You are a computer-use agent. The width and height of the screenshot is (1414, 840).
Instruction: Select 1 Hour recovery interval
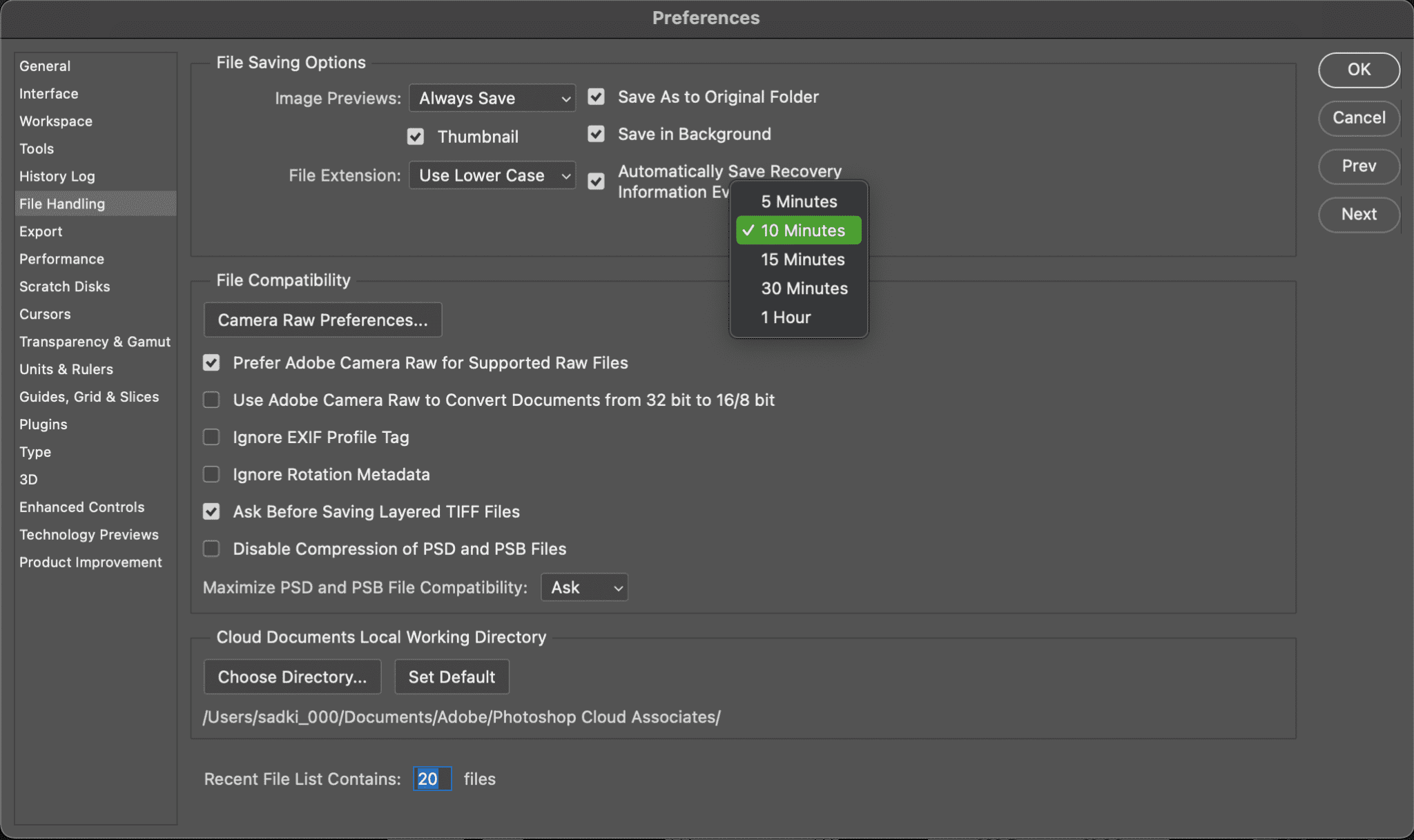(786, 317)
